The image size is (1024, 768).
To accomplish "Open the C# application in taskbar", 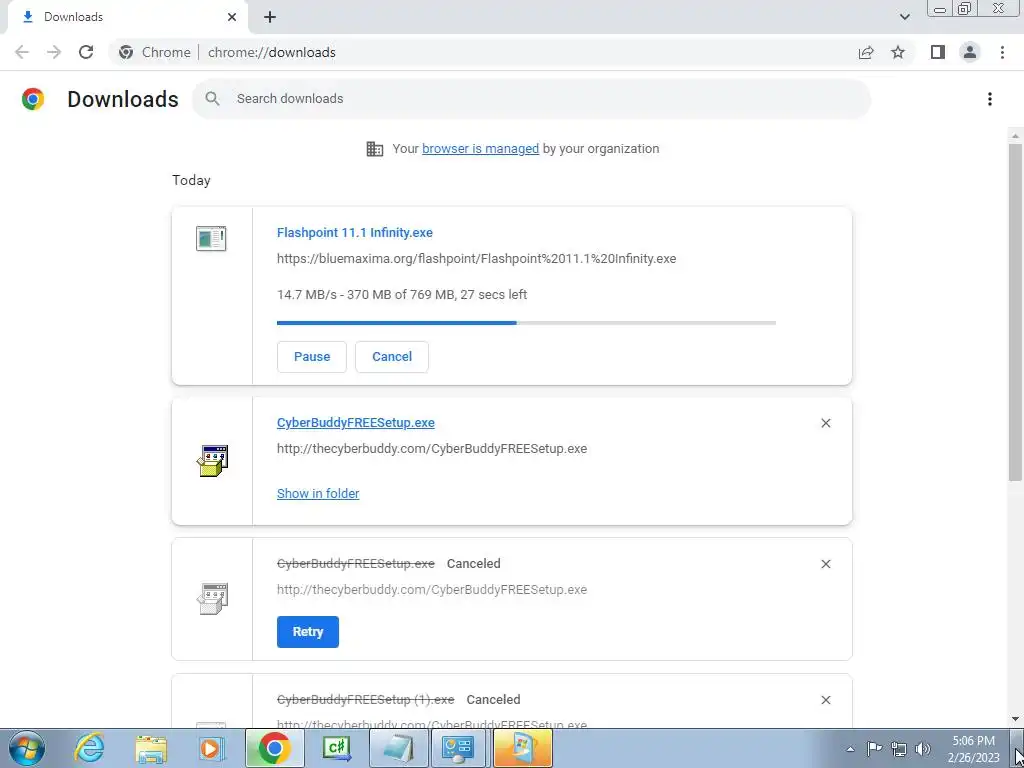I will click(x=337, y=748).
